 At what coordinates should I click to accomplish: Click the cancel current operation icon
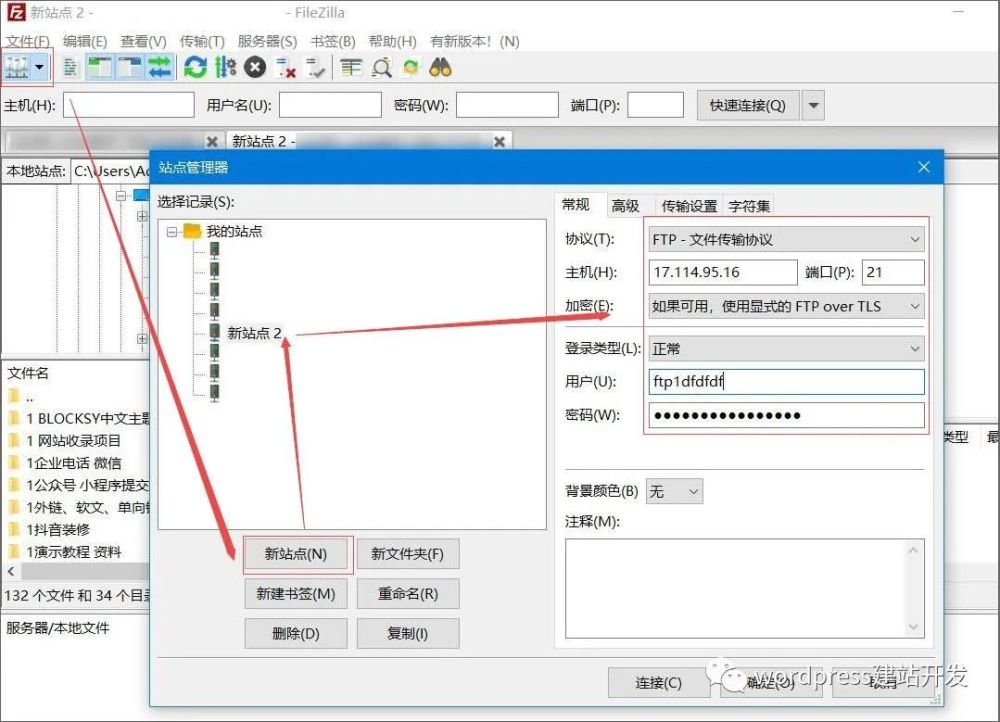click(x=254, y=67)
